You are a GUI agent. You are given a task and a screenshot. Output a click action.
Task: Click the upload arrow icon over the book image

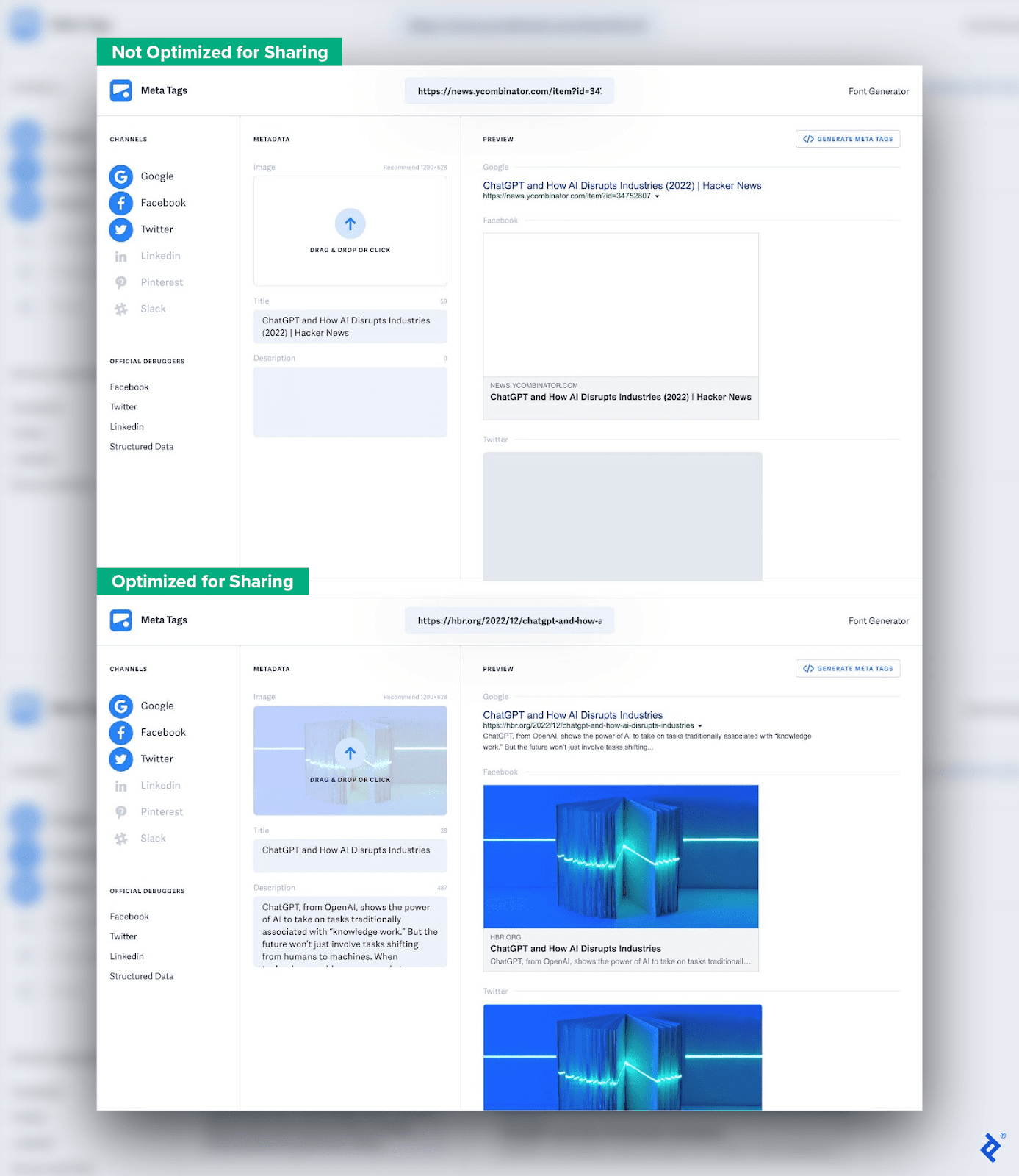350,753
